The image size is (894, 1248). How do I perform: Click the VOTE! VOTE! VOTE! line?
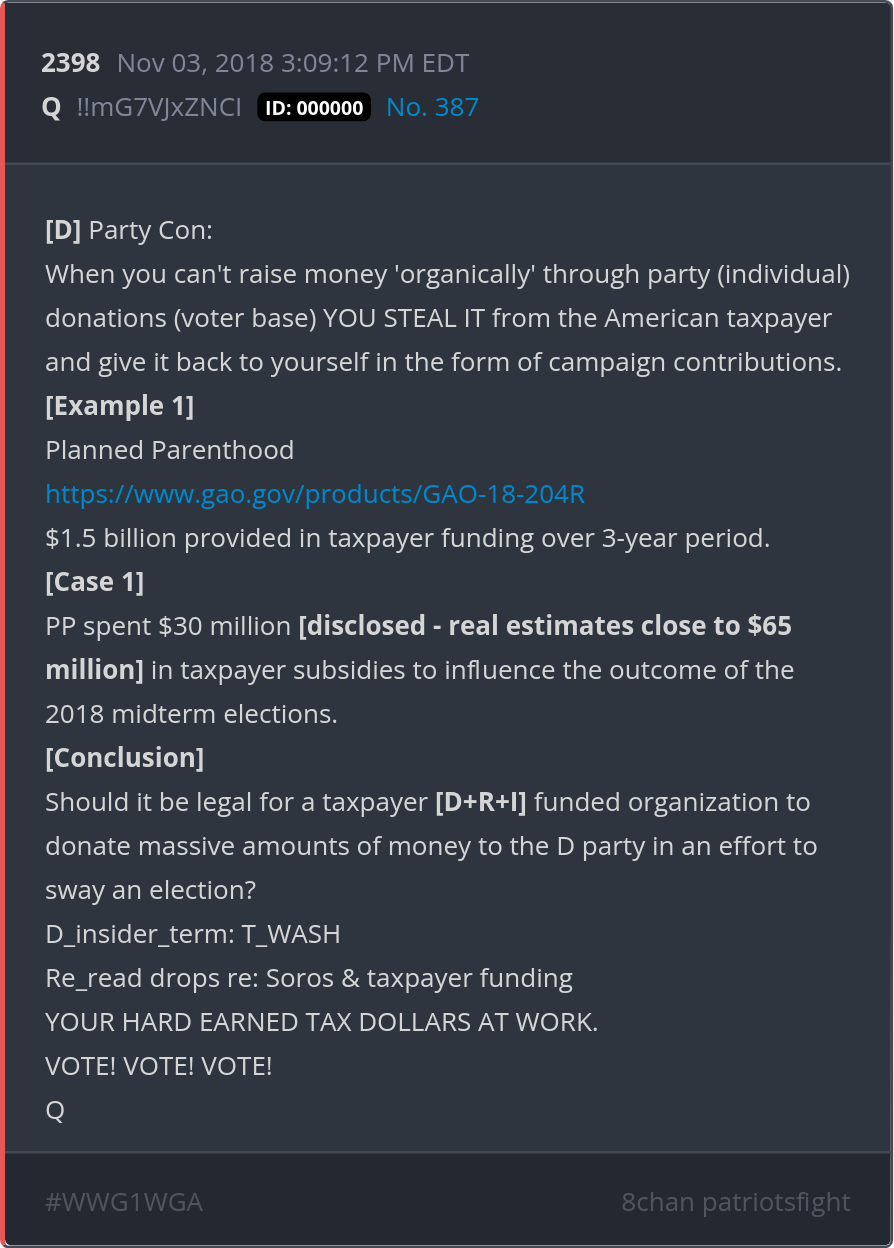[159, 1066]
